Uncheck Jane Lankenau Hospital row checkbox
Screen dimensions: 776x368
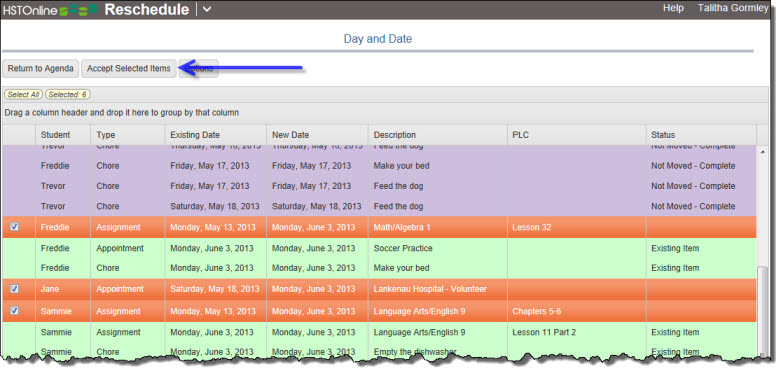(14, 289)
